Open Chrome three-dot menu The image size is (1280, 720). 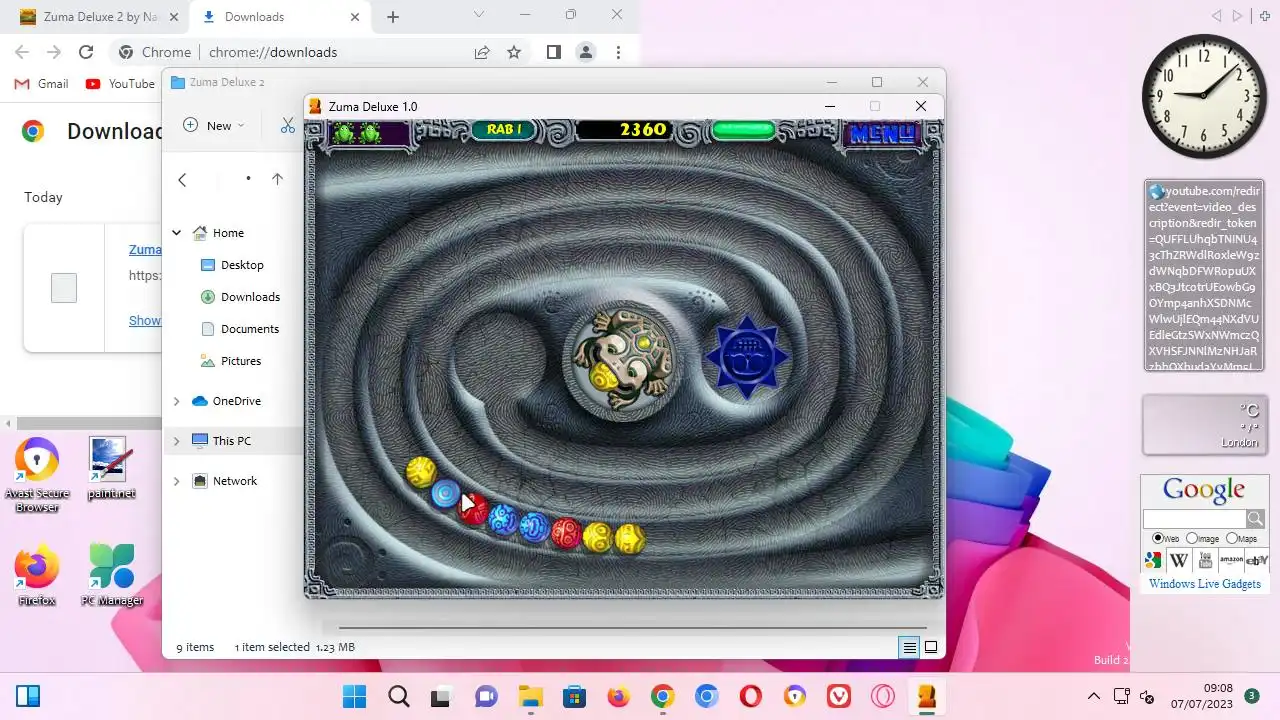click(618, 52)
